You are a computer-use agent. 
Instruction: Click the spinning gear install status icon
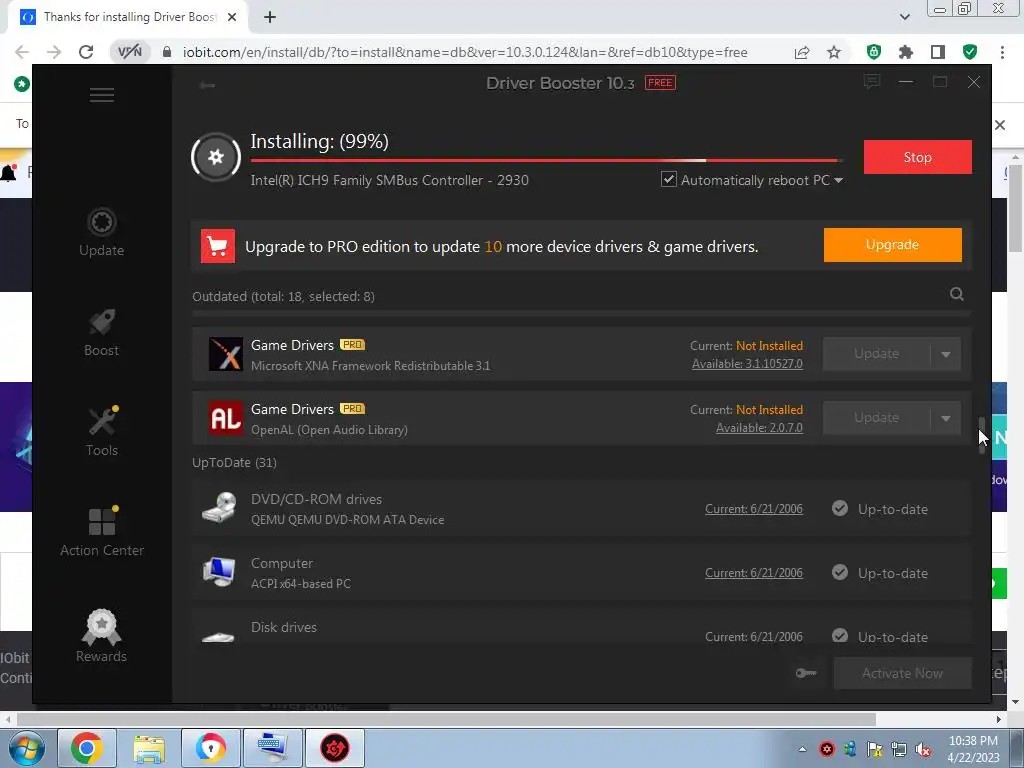tap(216, 157)
